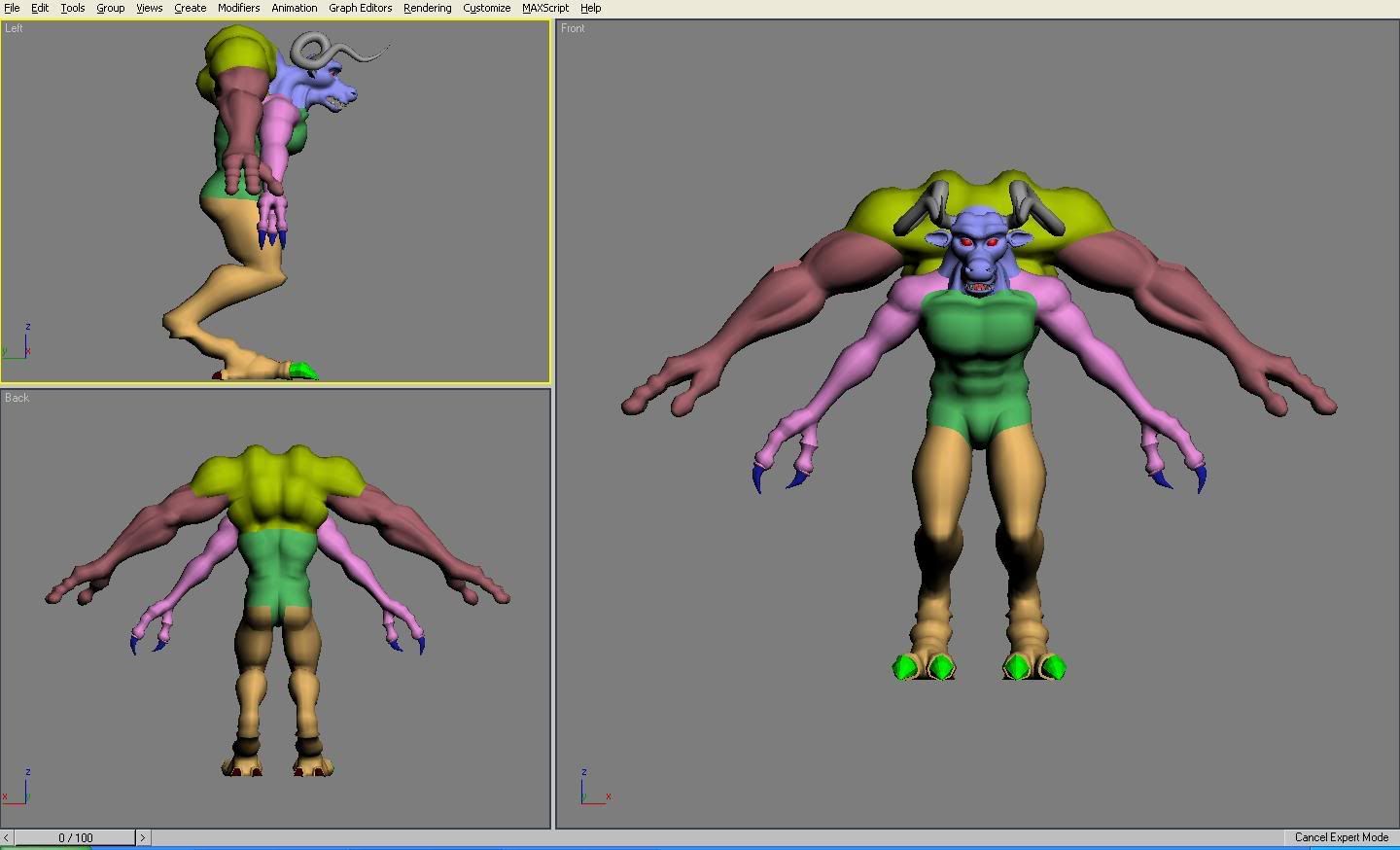Open the Rendering menu
Screen dimensions: 1400x850
click(x=427, y=8)
